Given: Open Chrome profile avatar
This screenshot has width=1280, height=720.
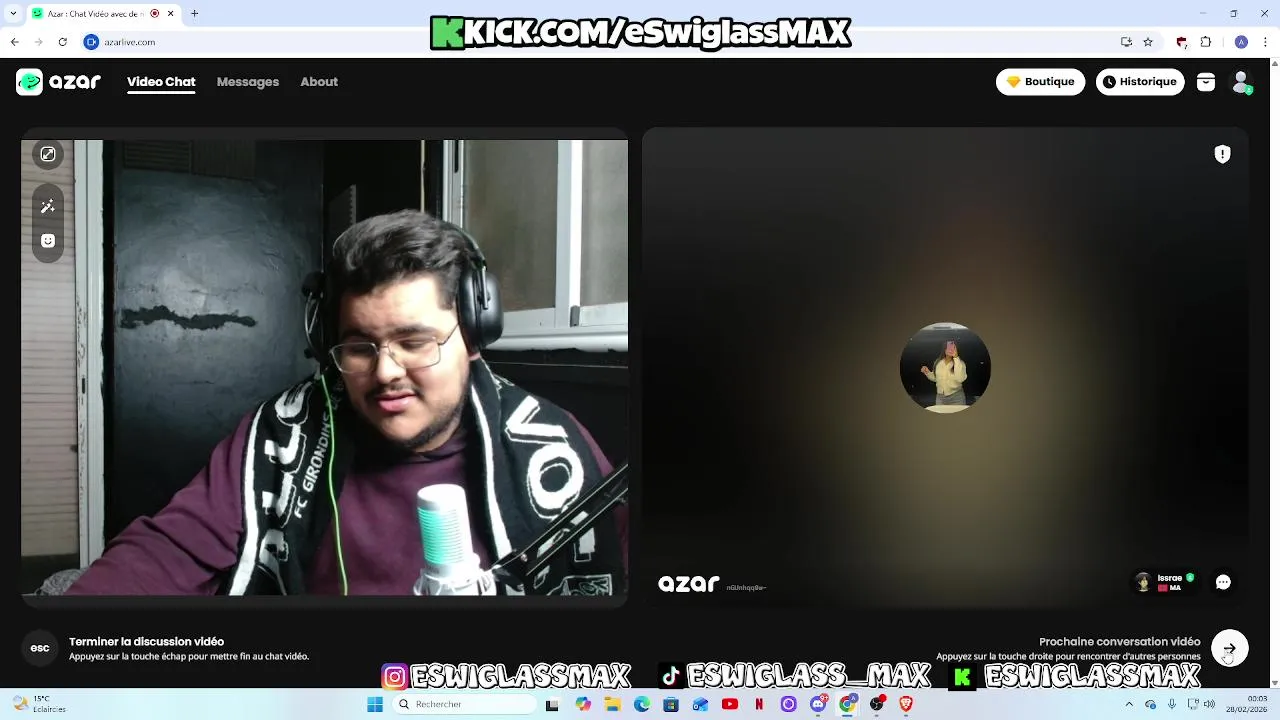Looking at the screenshot, I should pos(1241,42).
